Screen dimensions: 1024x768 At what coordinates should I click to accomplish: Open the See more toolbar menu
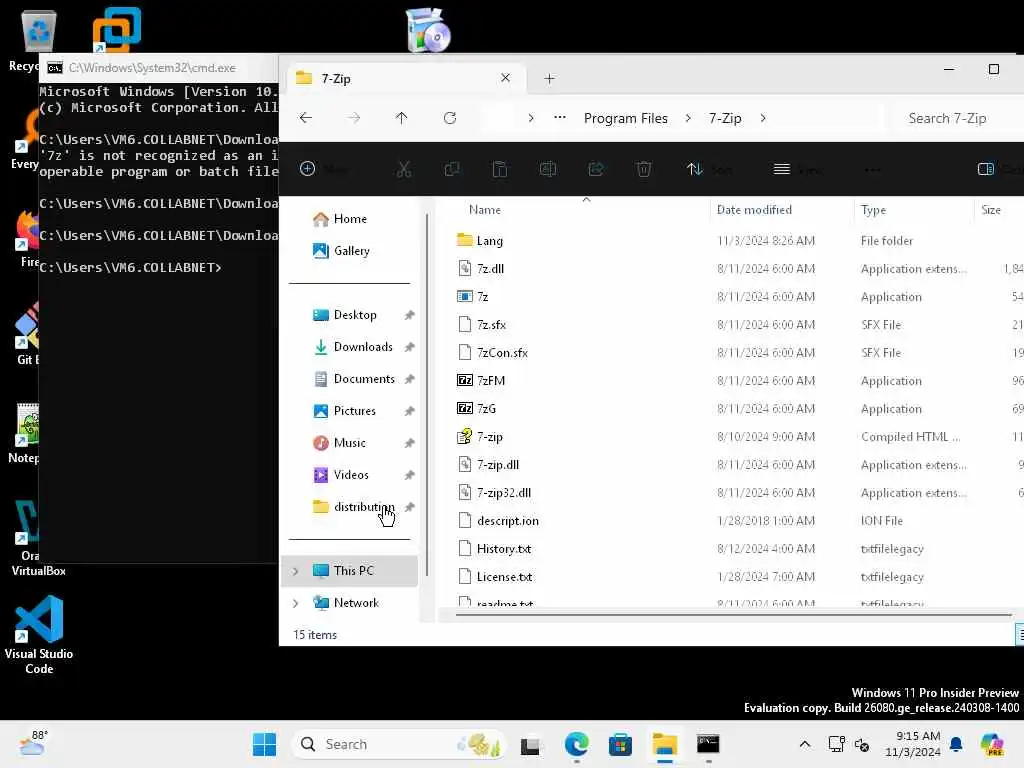click(x=872, y=169)
